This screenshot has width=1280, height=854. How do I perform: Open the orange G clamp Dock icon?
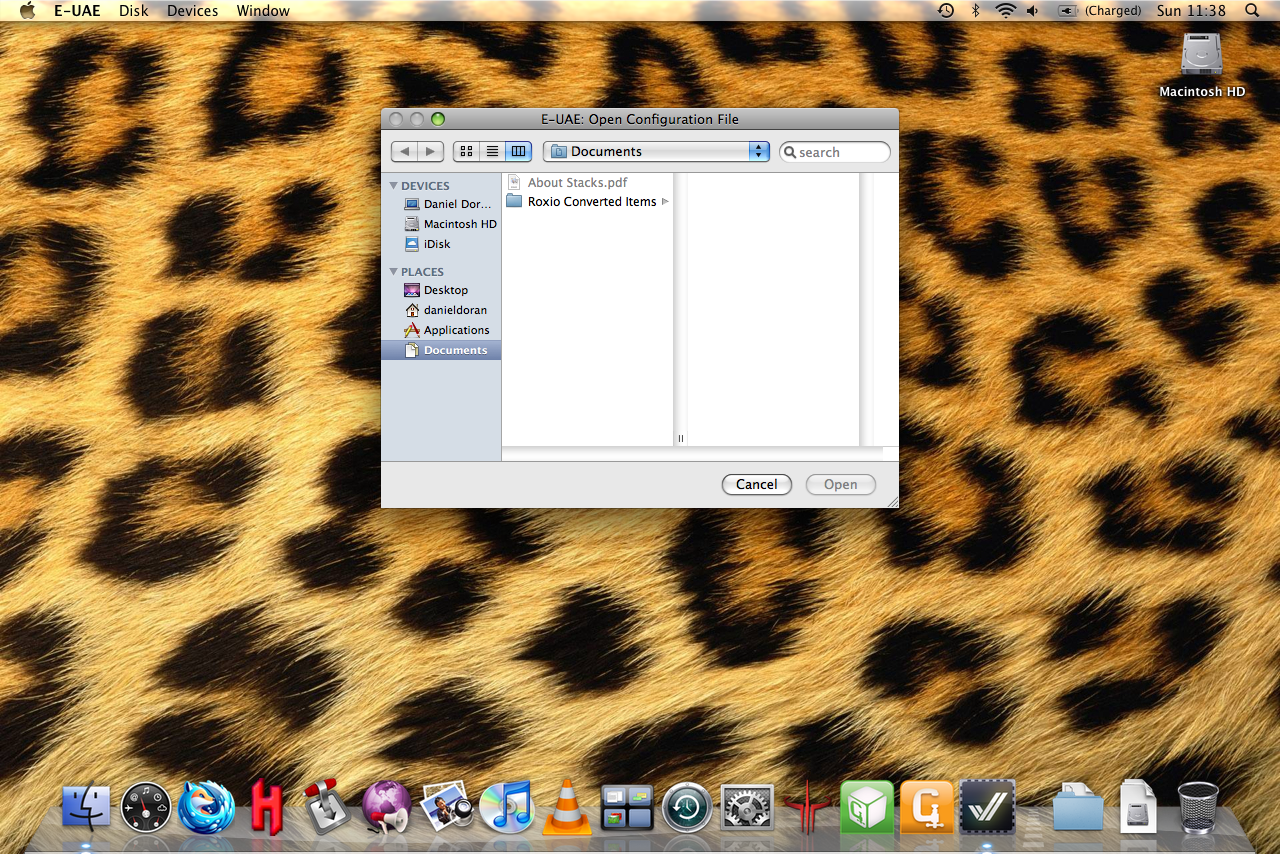(927, 808)
